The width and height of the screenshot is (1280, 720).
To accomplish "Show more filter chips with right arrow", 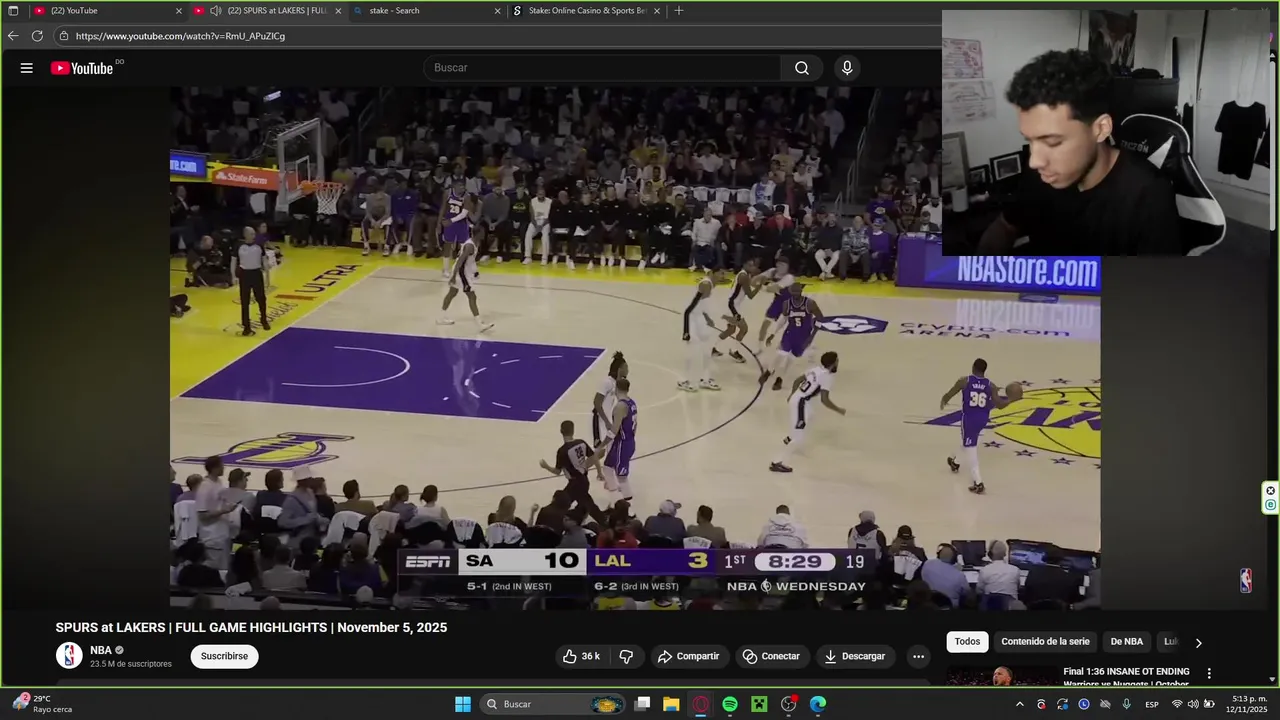I will coord(1198,642).
